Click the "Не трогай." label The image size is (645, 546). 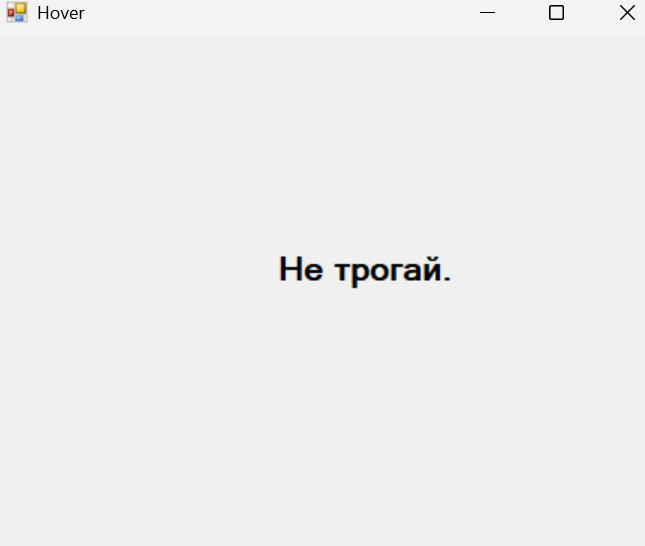(x=365, y=270)
